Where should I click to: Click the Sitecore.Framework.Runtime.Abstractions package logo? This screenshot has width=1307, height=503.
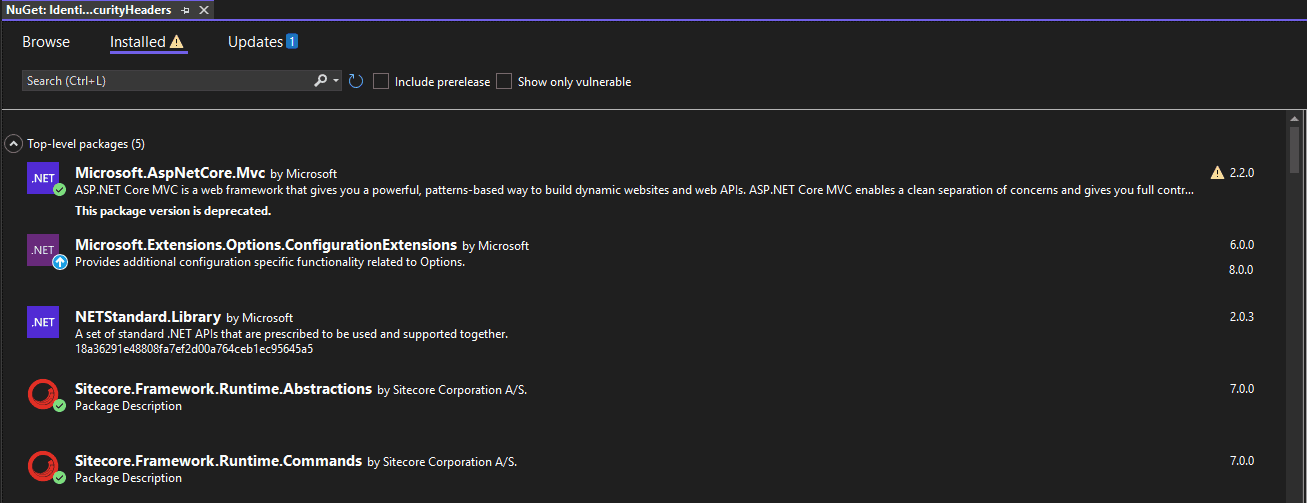point(43,394)
